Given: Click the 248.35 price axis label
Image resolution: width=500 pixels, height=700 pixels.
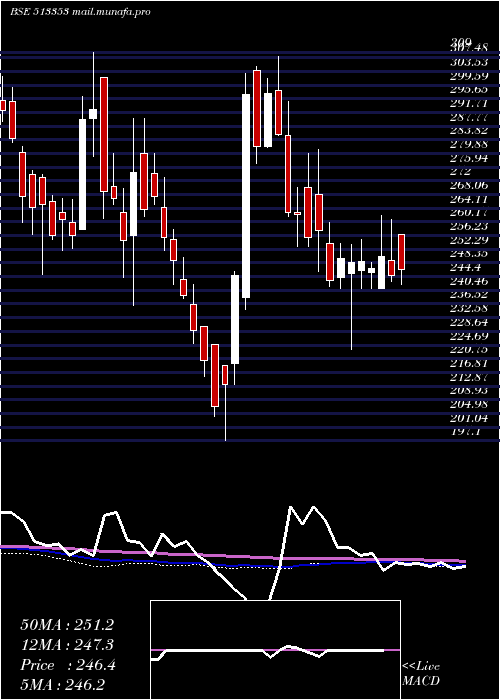Looking at the screenshot, I should point(469,254).
